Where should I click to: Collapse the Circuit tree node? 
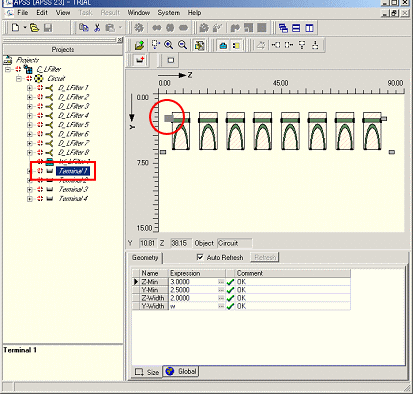coord(19,79)
